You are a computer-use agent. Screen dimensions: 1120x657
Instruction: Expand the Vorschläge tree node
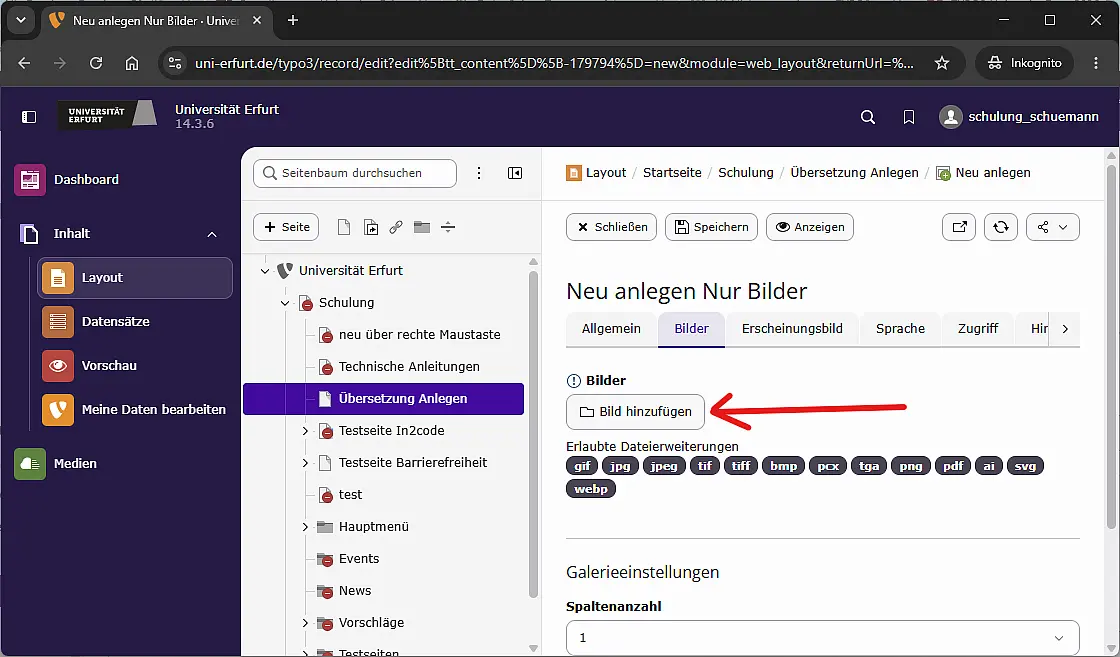(x=305, y=623)
